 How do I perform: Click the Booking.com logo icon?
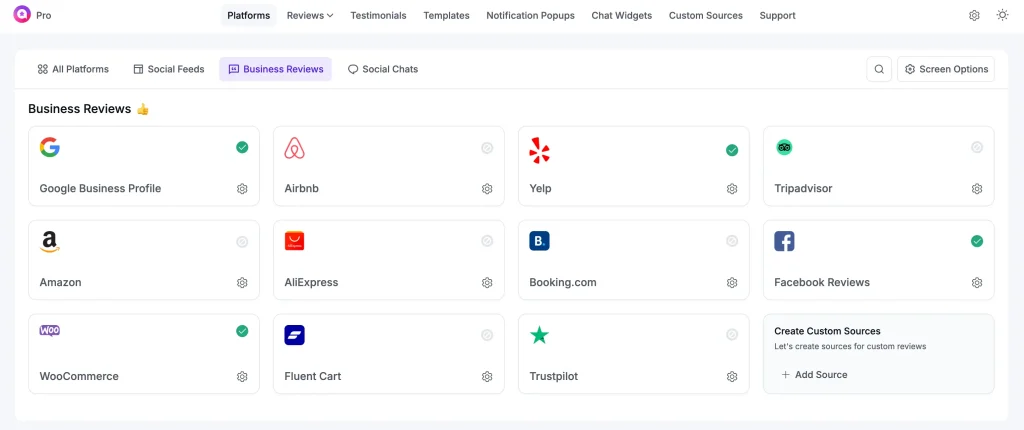tap(539, 241)
